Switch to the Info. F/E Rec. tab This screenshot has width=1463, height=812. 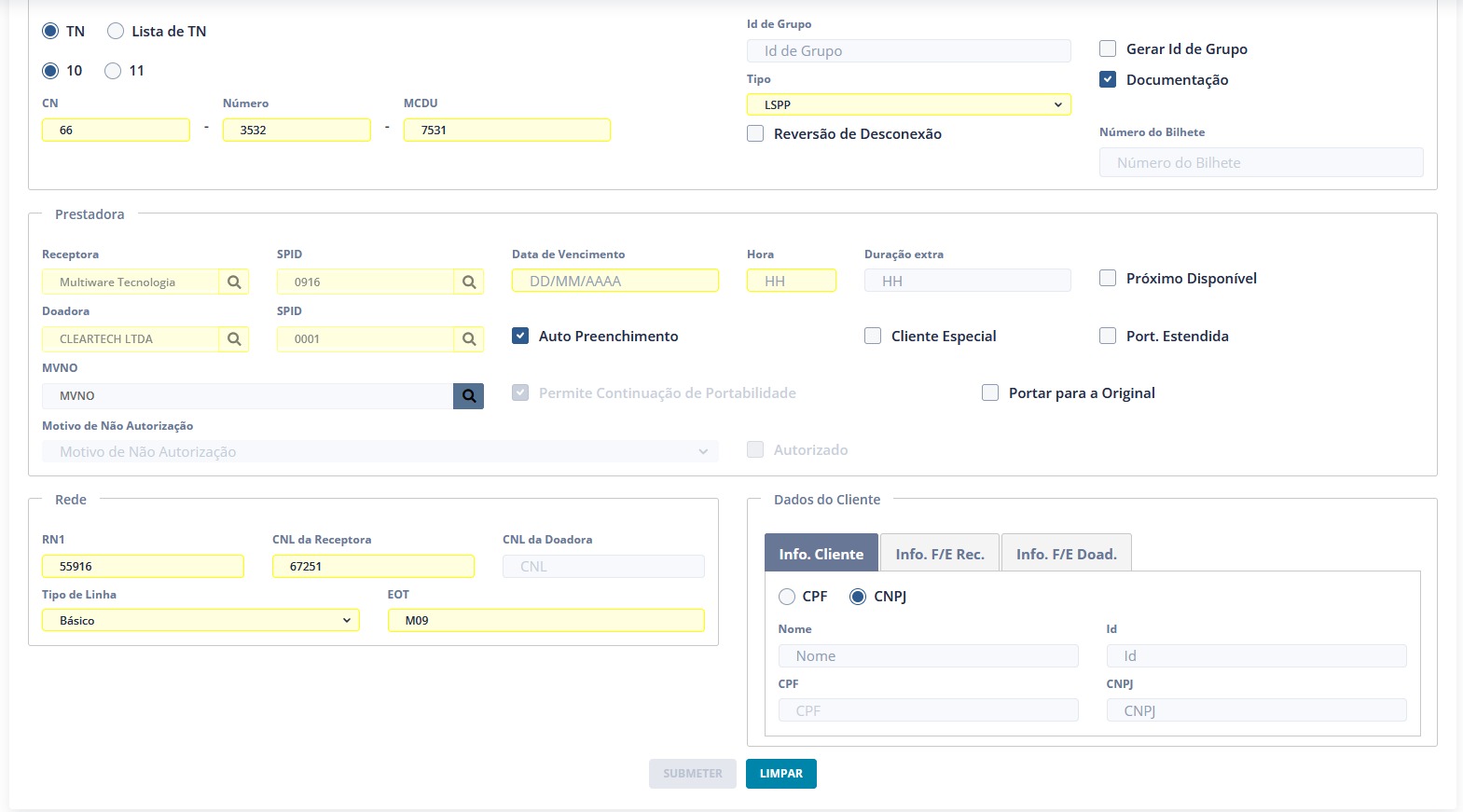click(939, 554)
